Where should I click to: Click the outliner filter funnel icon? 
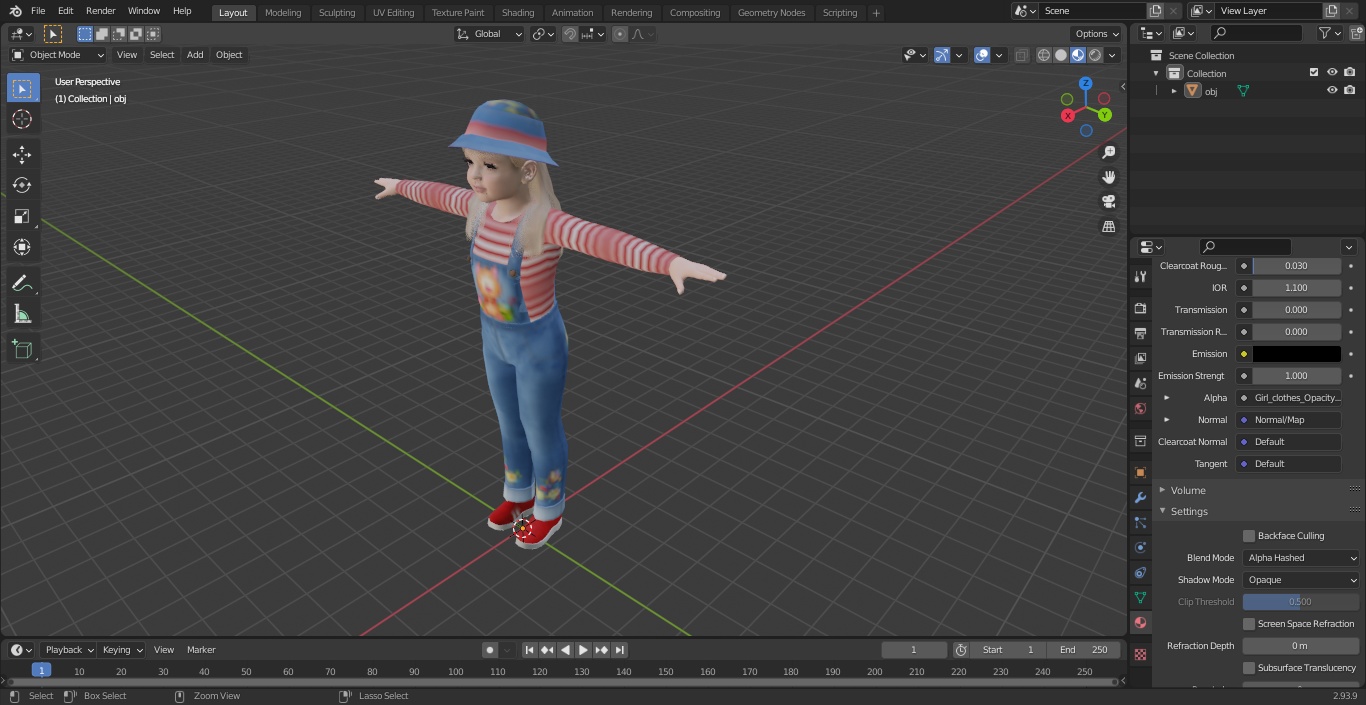coord(1329,33)
